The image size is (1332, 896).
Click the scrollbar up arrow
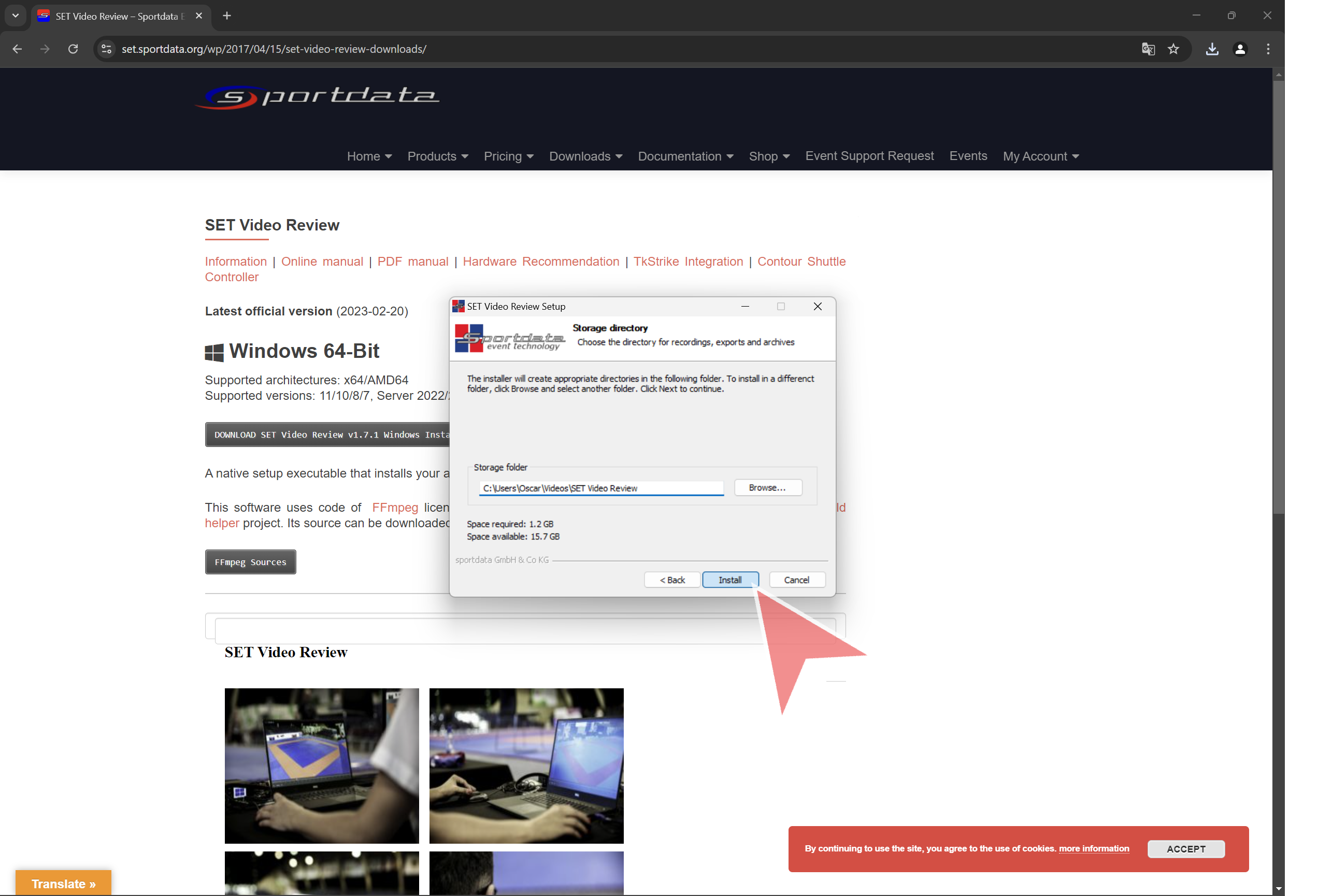pos(1278,74)
